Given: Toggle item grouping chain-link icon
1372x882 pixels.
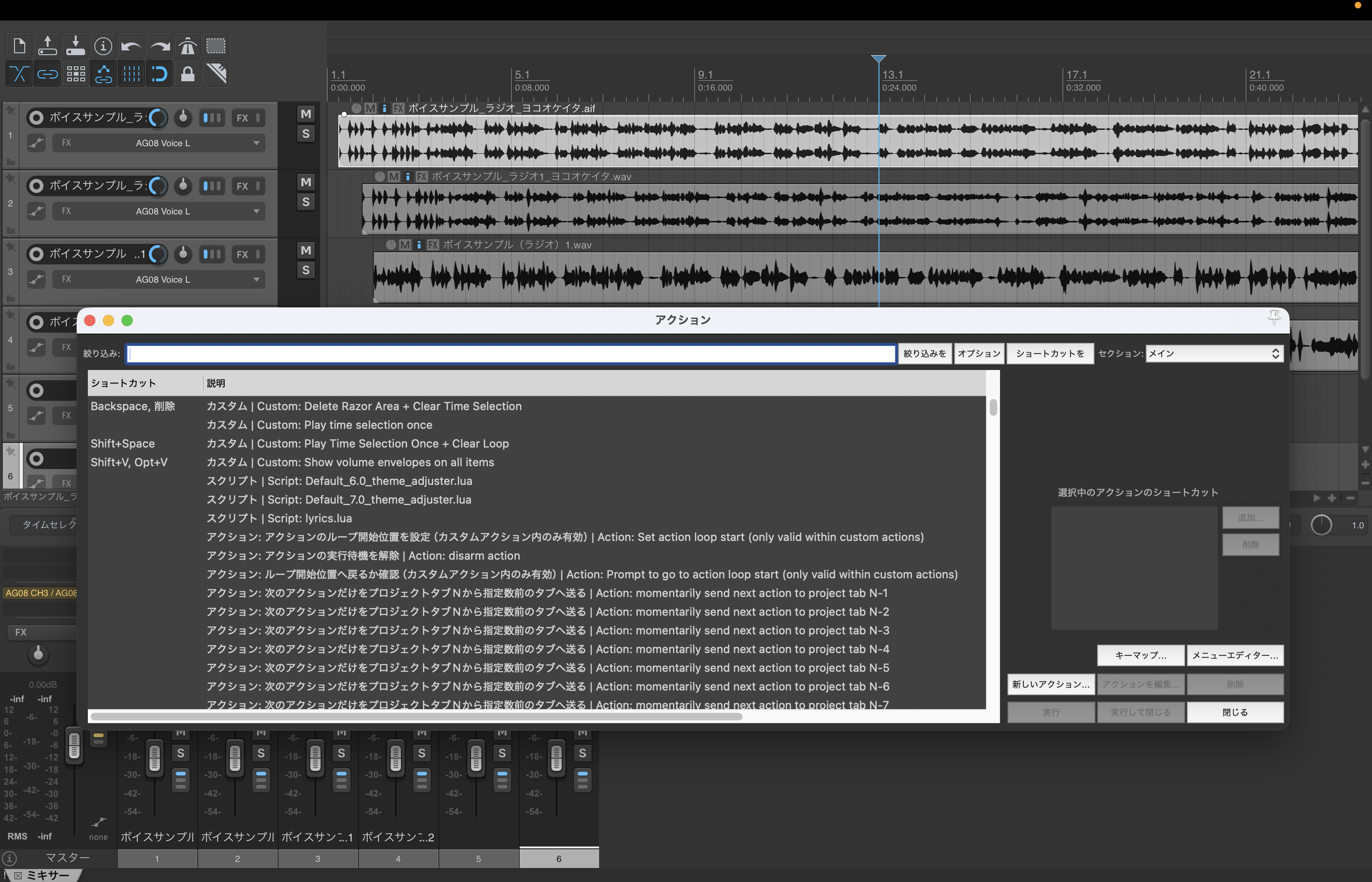Looking at the screenshot, I should [x=48, y=73].
